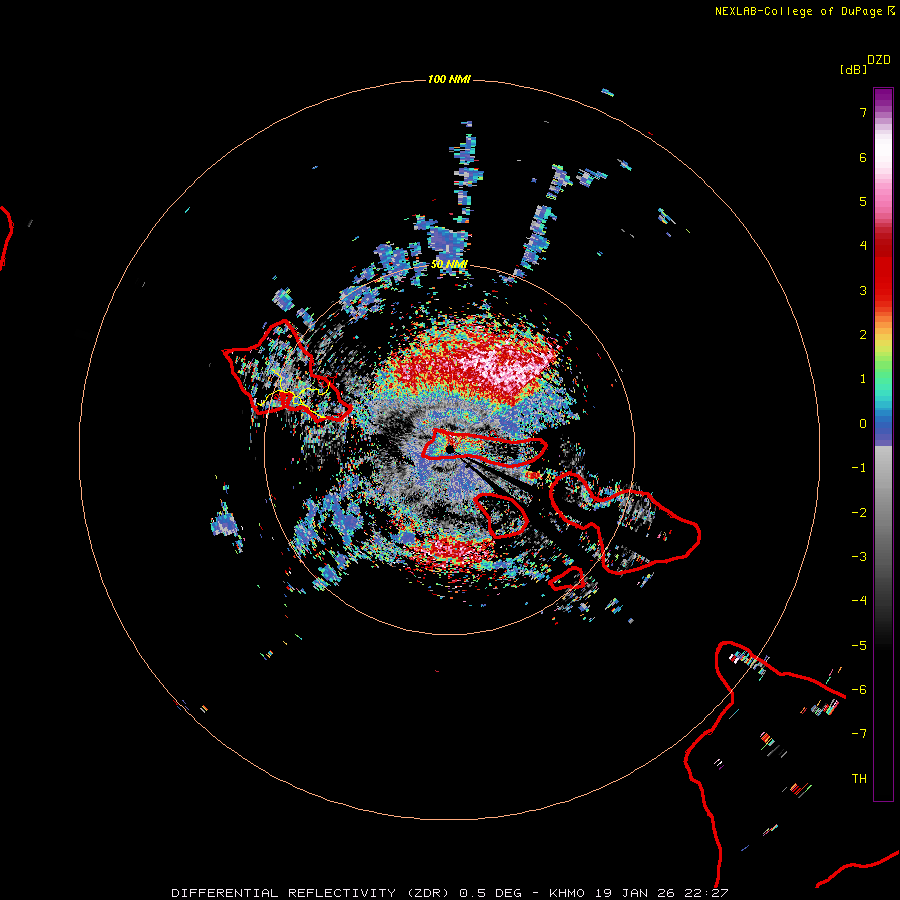900x900 pixels.
Task: Click the 'KHMO' station identifier in caption
Action: pos(567,893)
